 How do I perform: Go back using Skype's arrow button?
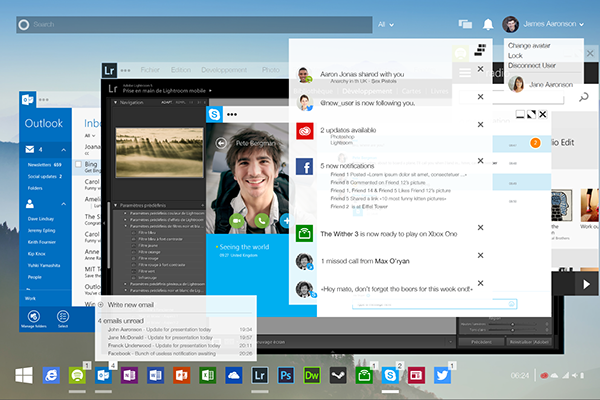221,143
